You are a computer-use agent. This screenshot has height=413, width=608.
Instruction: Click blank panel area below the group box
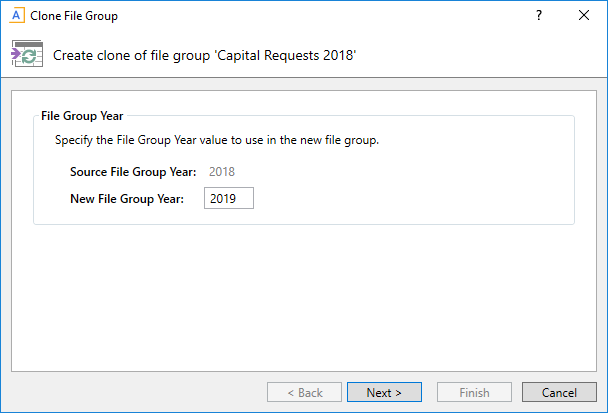[300, 300]
